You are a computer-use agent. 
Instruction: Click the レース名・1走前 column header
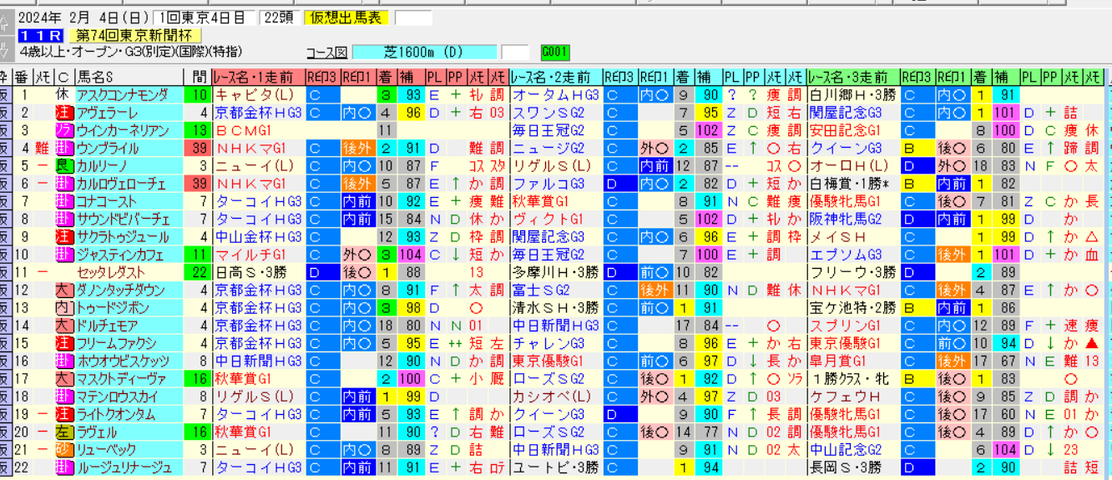[258, 77]
